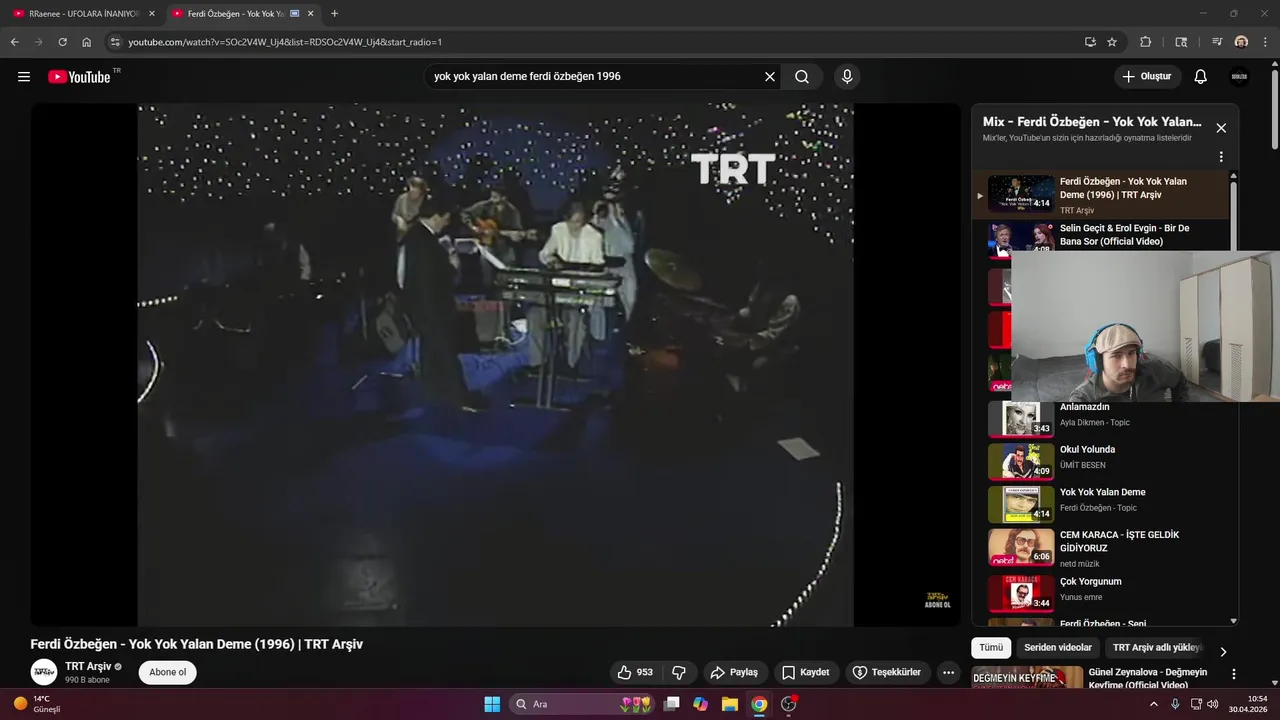Open YouTube account avatar menu
The image size is (1280, 720).
1239,77
